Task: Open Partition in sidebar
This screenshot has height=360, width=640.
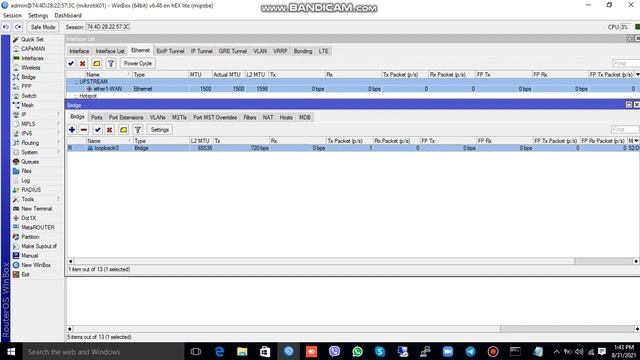Action: pos(30,237)
